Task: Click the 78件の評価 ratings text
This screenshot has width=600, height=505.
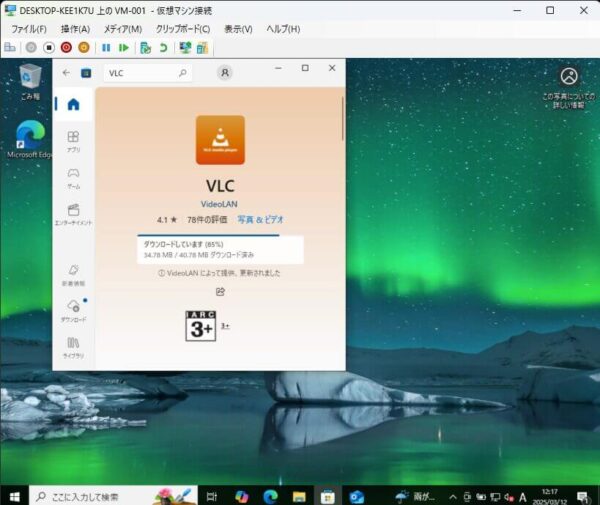Action: [x=207, y=220]
